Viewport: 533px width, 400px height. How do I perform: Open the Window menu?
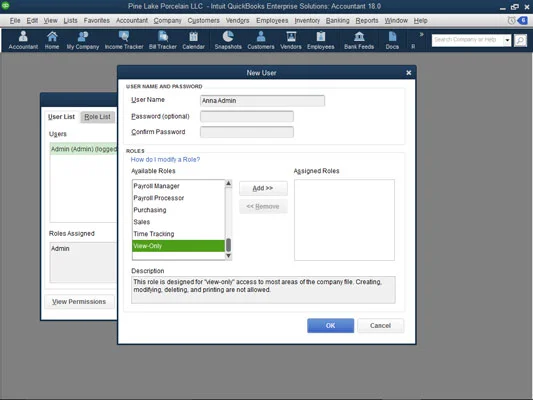pyautogui.click(x=396, y=21)
